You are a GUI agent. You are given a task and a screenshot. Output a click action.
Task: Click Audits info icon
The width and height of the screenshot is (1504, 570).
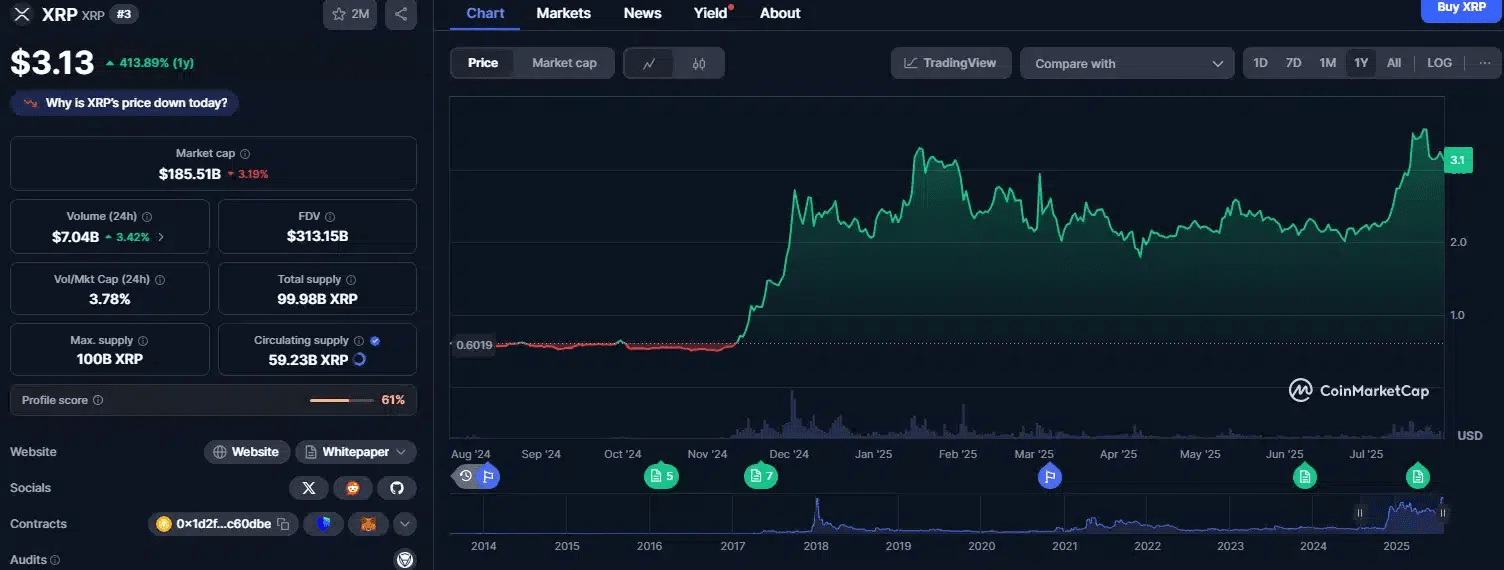pos(55,561)
